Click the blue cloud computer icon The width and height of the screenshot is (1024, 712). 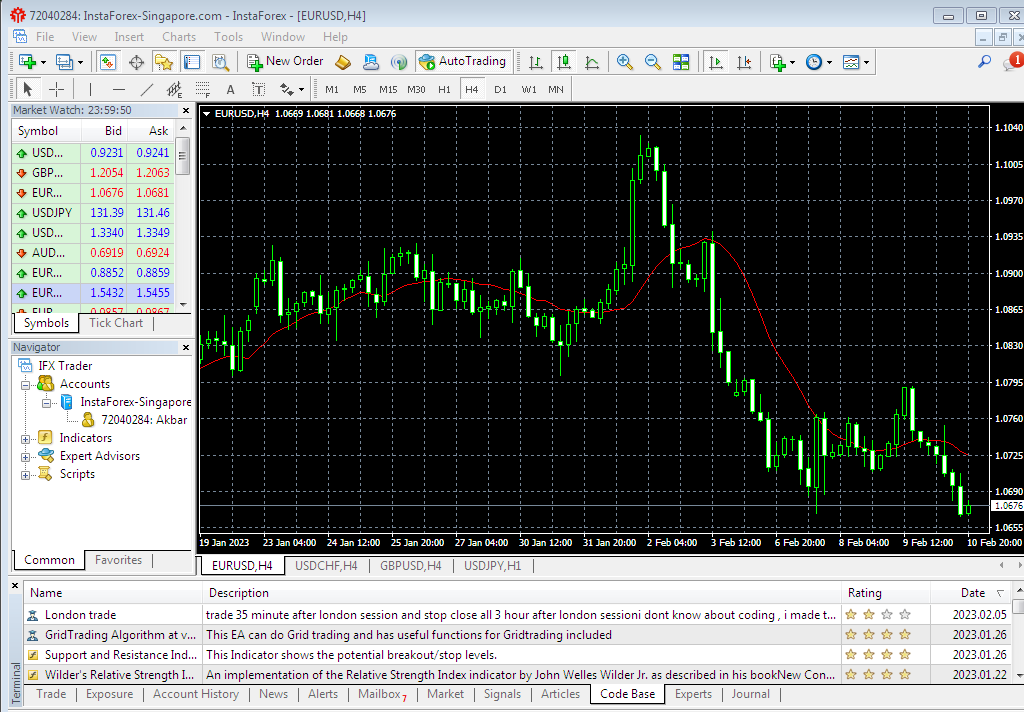point(371,62)
